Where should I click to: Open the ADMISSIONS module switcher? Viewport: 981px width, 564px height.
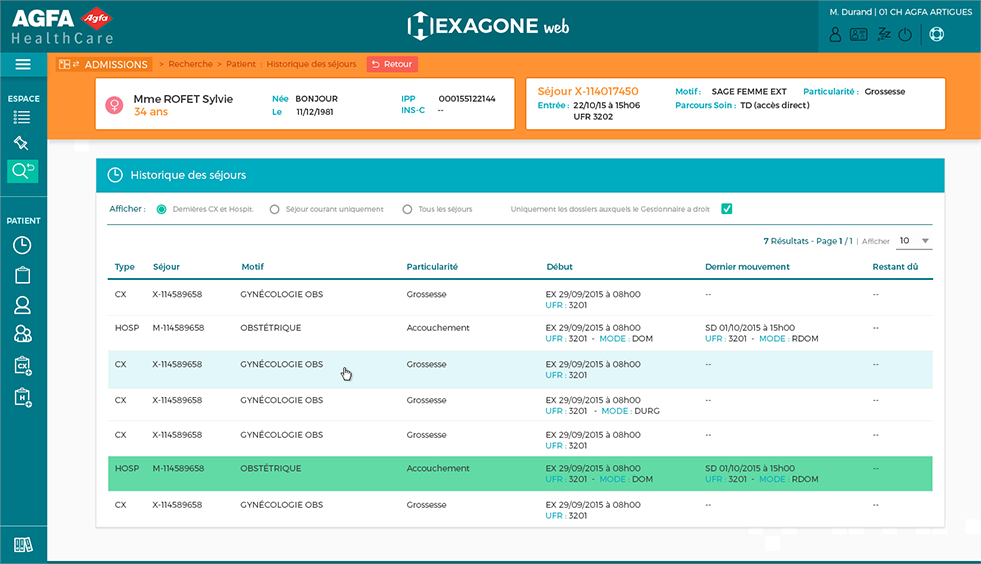tap(104, 64)
